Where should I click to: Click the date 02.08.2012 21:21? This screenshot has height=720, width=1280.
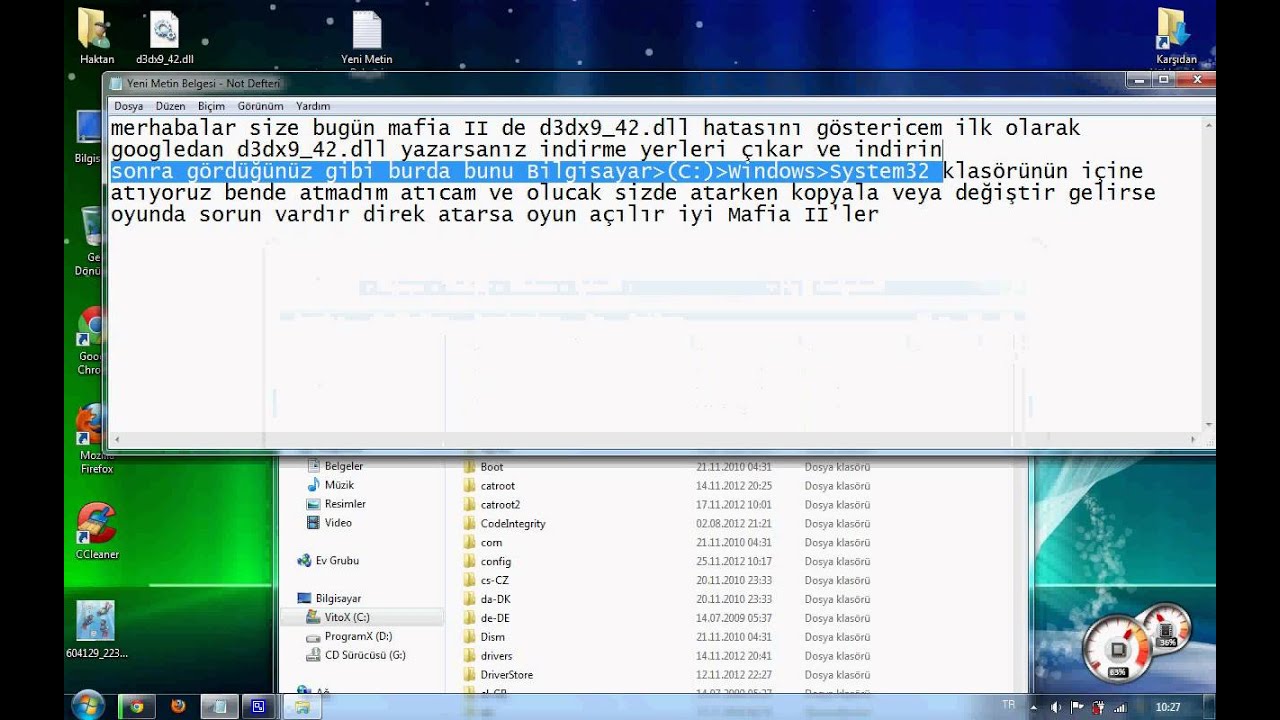click(x=734, y=524)
